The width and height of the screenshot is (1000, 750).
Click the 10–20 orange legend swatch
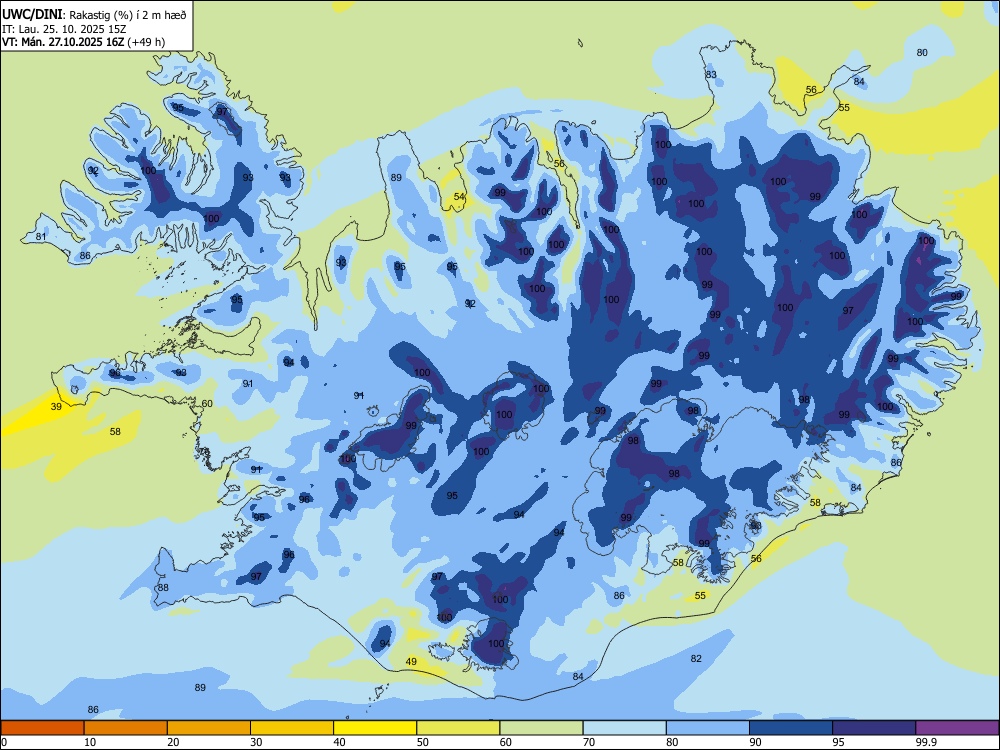pyautogui.click(x=126, y=728)
